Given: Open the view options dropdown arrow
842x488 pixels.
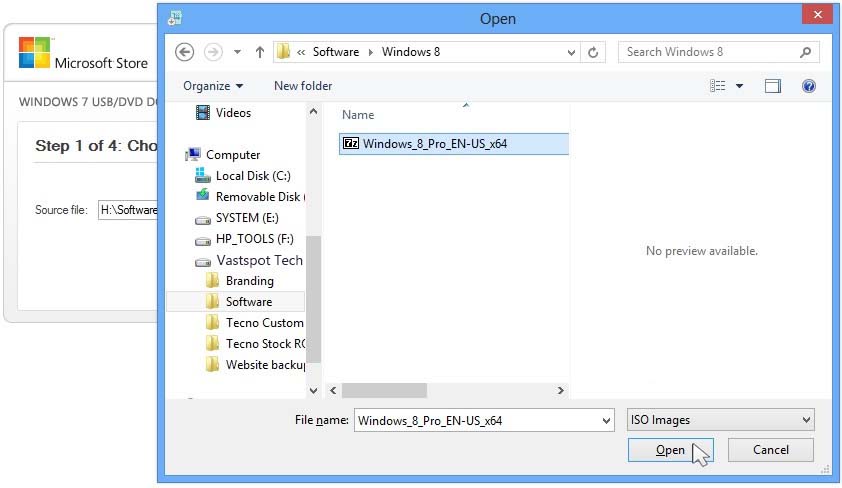Looking at the screenshot, I should tap(739, 86).
